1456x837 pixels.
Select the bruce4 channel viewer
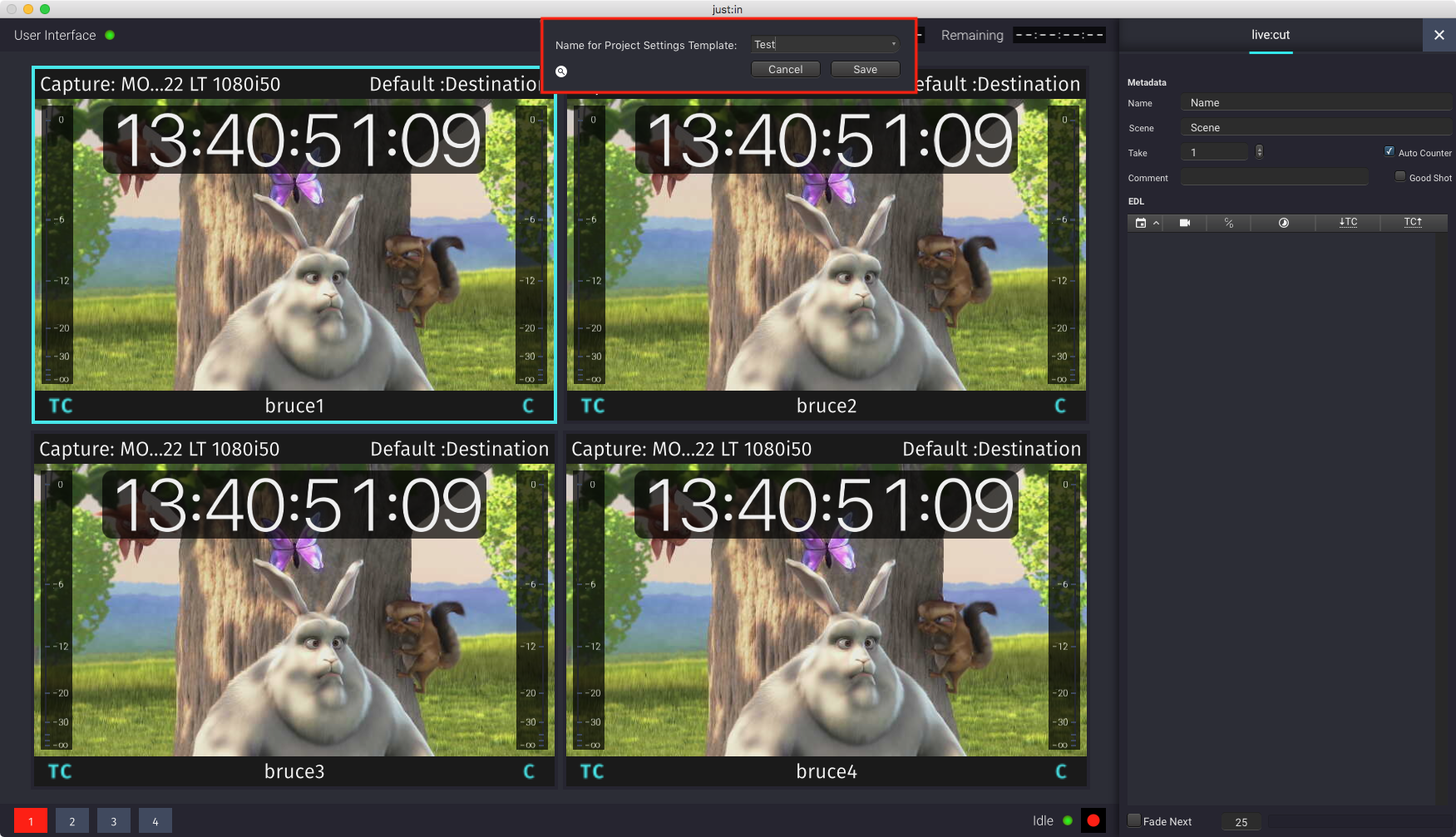[x=827, y=610]
